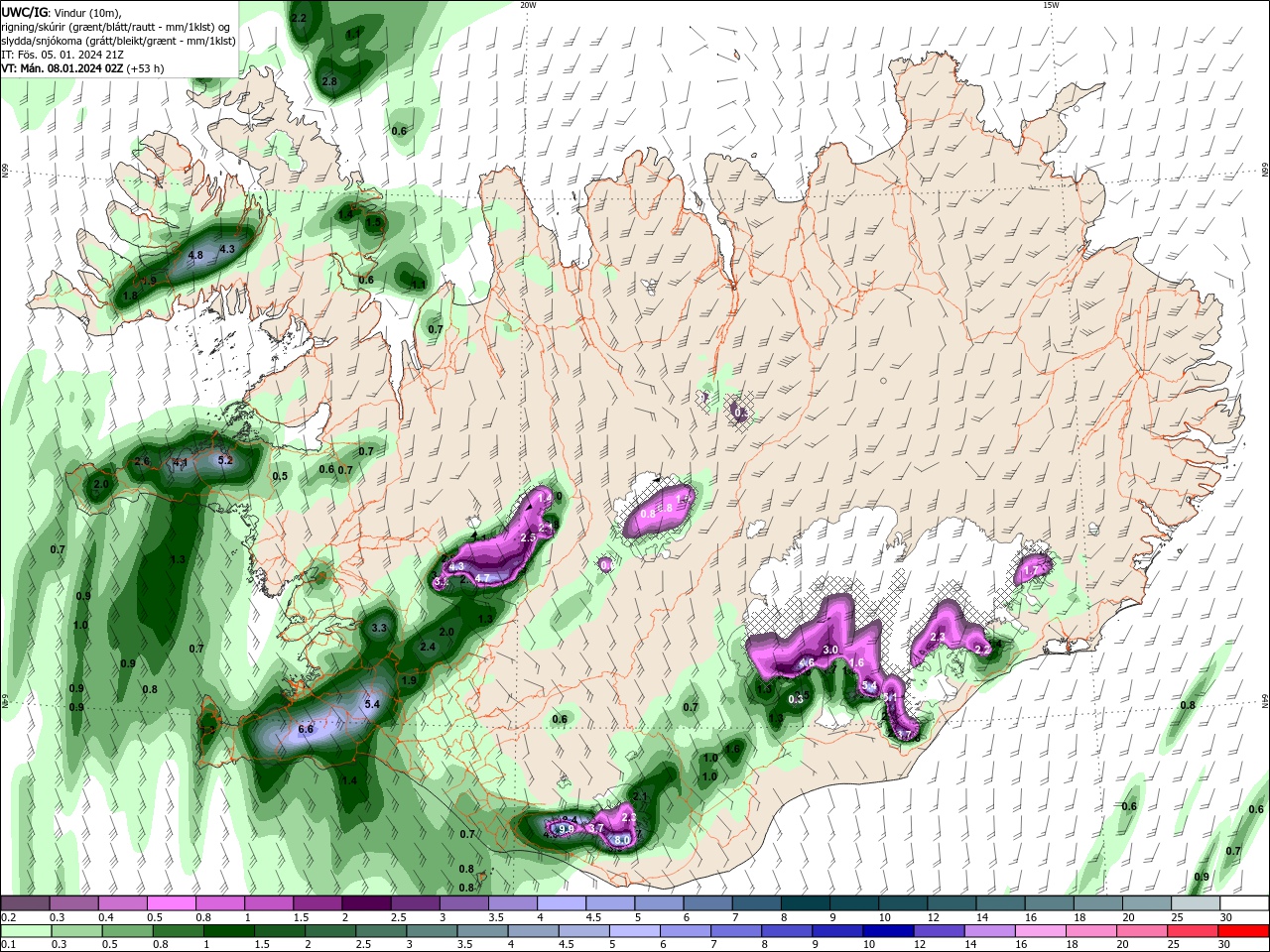The width and height of the screenshot is (1270, 952).
Task: Click the 5.2 precipitation value on the map
Action: pos(225,460)
